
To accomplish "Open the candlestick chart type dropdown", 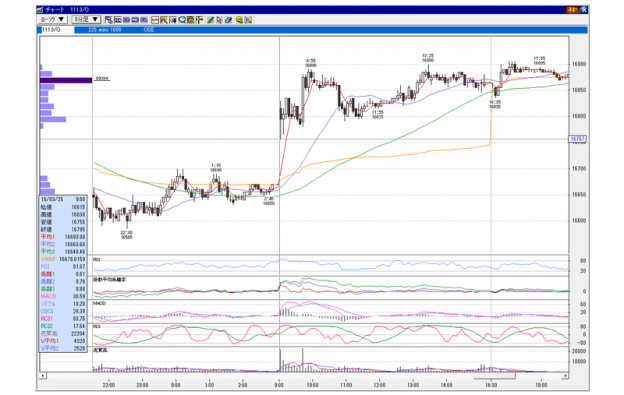I will pos(53,19).
